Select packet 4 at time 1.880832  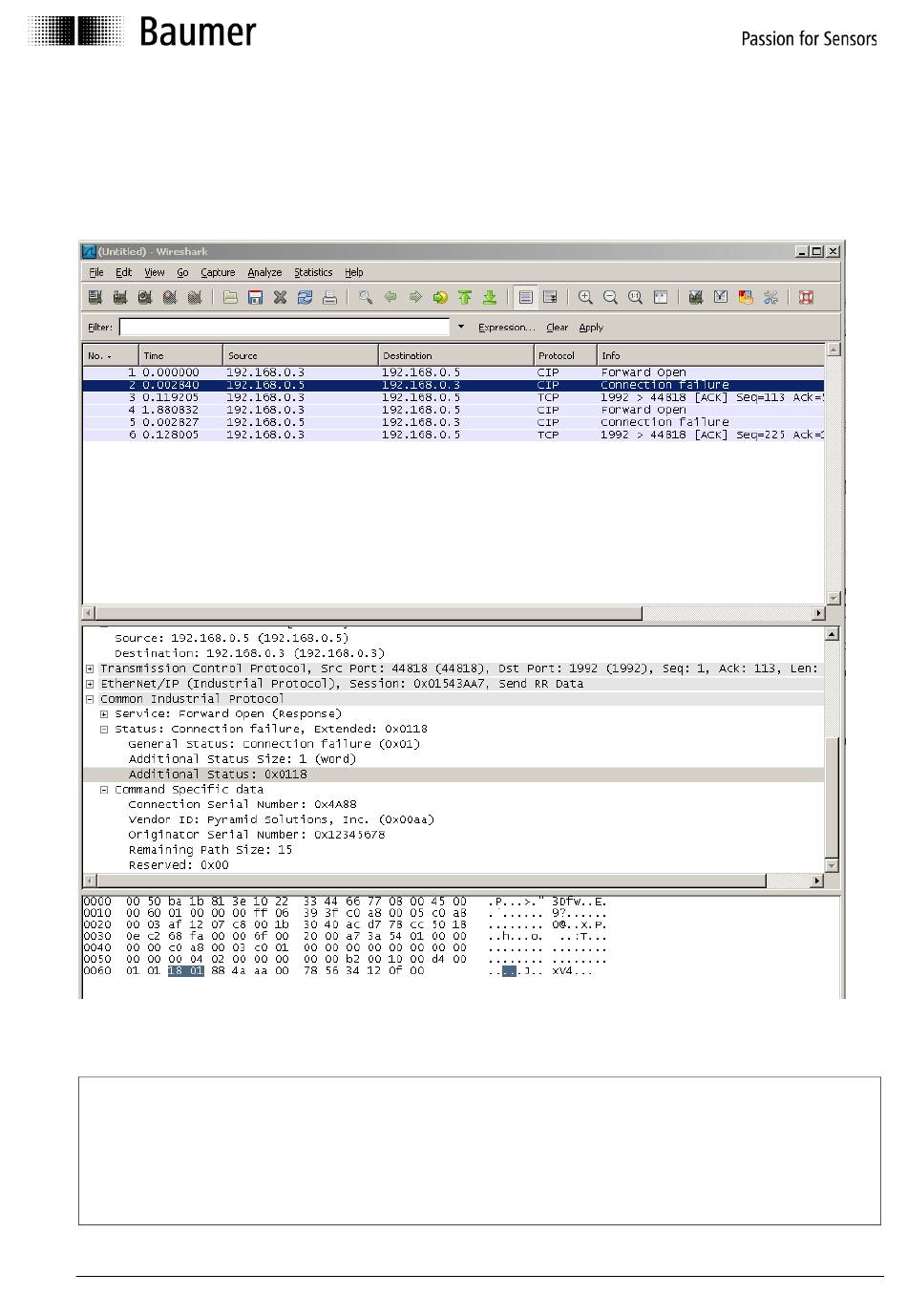(453, 410)
